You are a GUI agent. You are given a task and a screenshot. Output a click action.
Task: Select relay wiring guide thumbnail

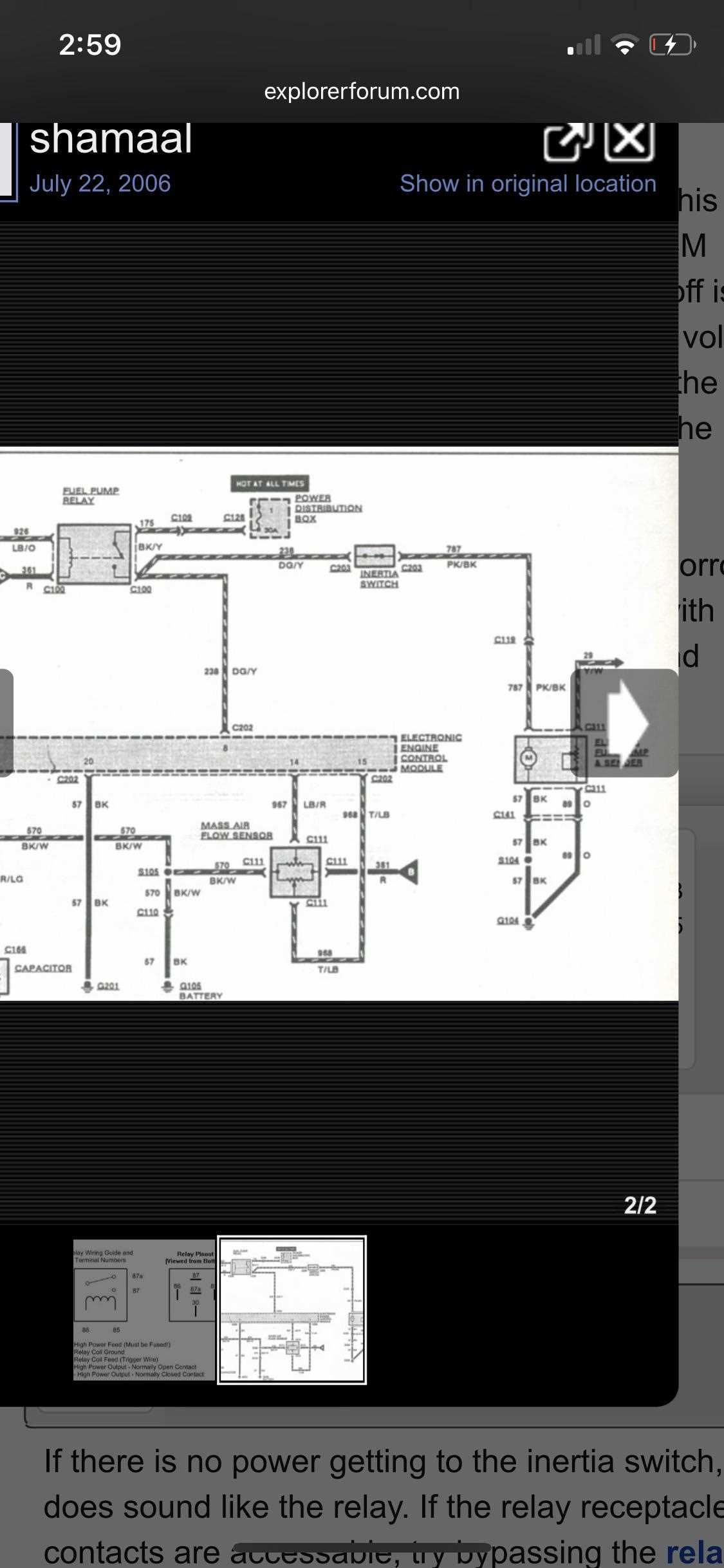coord(144,1309)
